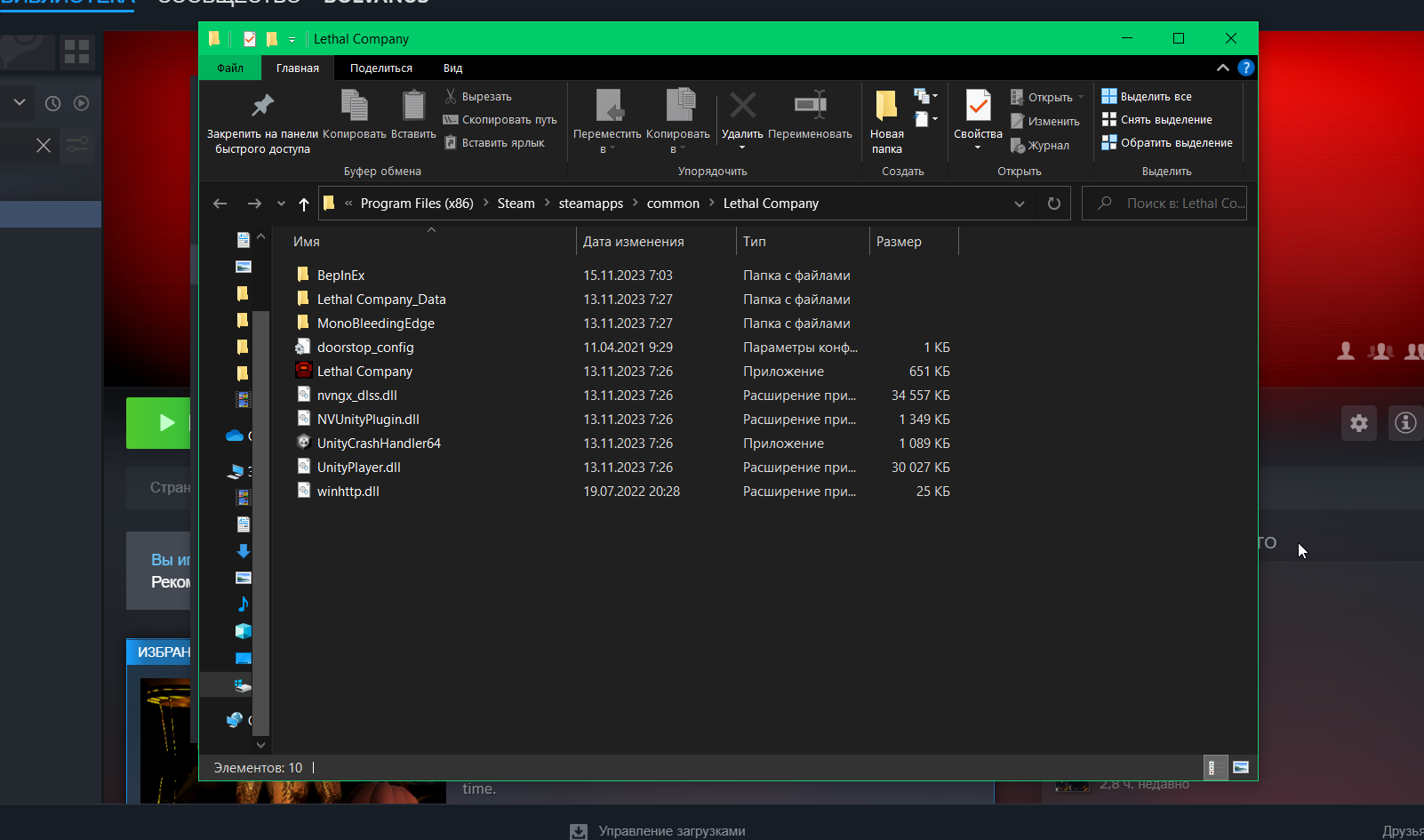
Task: Toggle the Steam library clock filter
Action: pyautogui.click(x=53, y=103)
